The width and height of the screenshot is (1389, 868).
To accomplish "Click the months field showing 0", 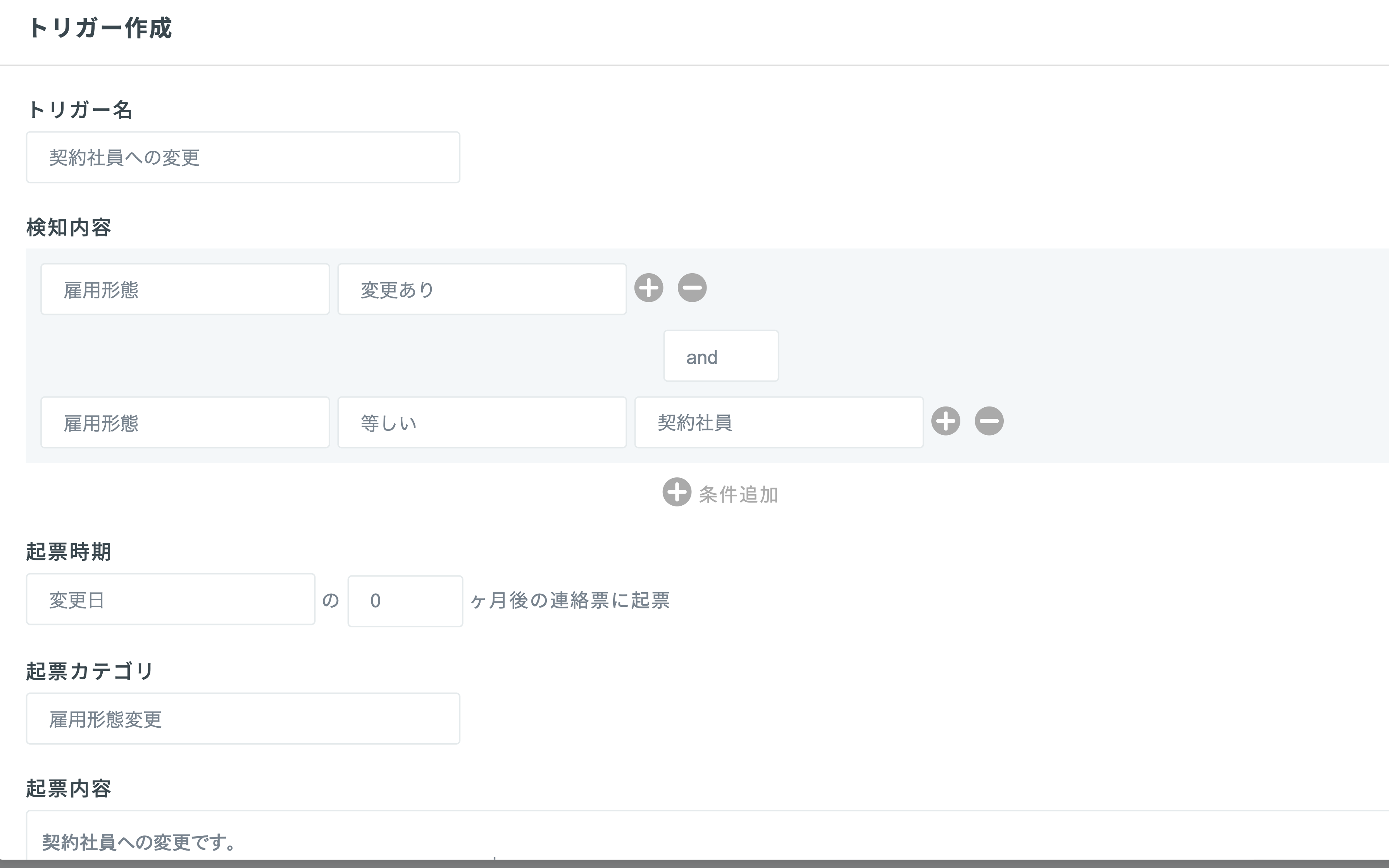I will pos(405,601).
